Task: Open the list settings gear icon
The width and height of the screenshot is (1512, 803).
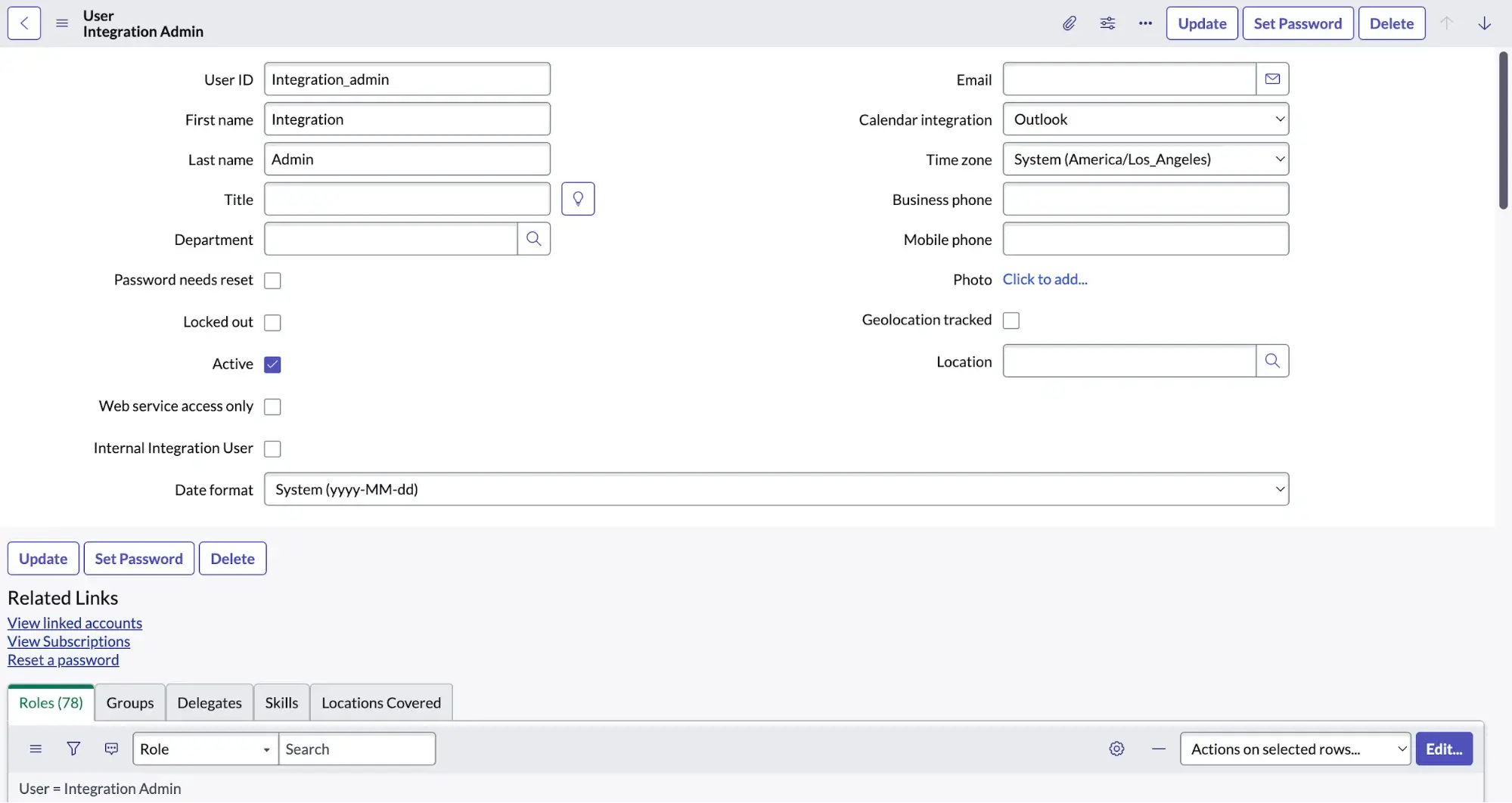Action: (1116, 748)
